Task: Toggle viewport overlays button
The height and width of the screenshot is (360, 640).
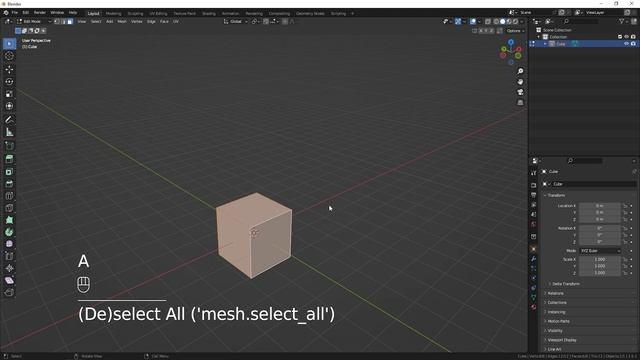Action: pyautogui.click(x=473, y=21)
